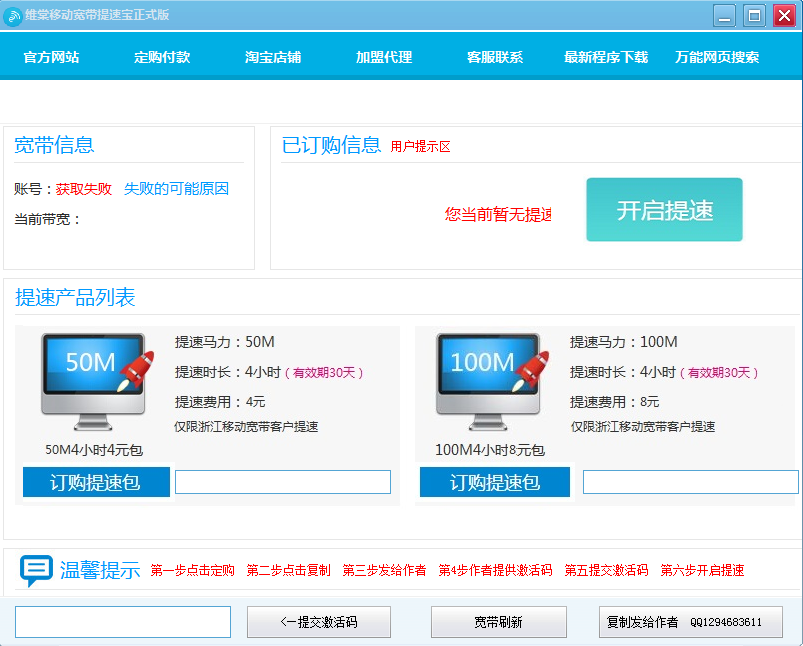Image resolution: width=803 pixels, height=646 pixels.
Task: Order the 100M package via 订购提速包
Action: coord(494,481)
